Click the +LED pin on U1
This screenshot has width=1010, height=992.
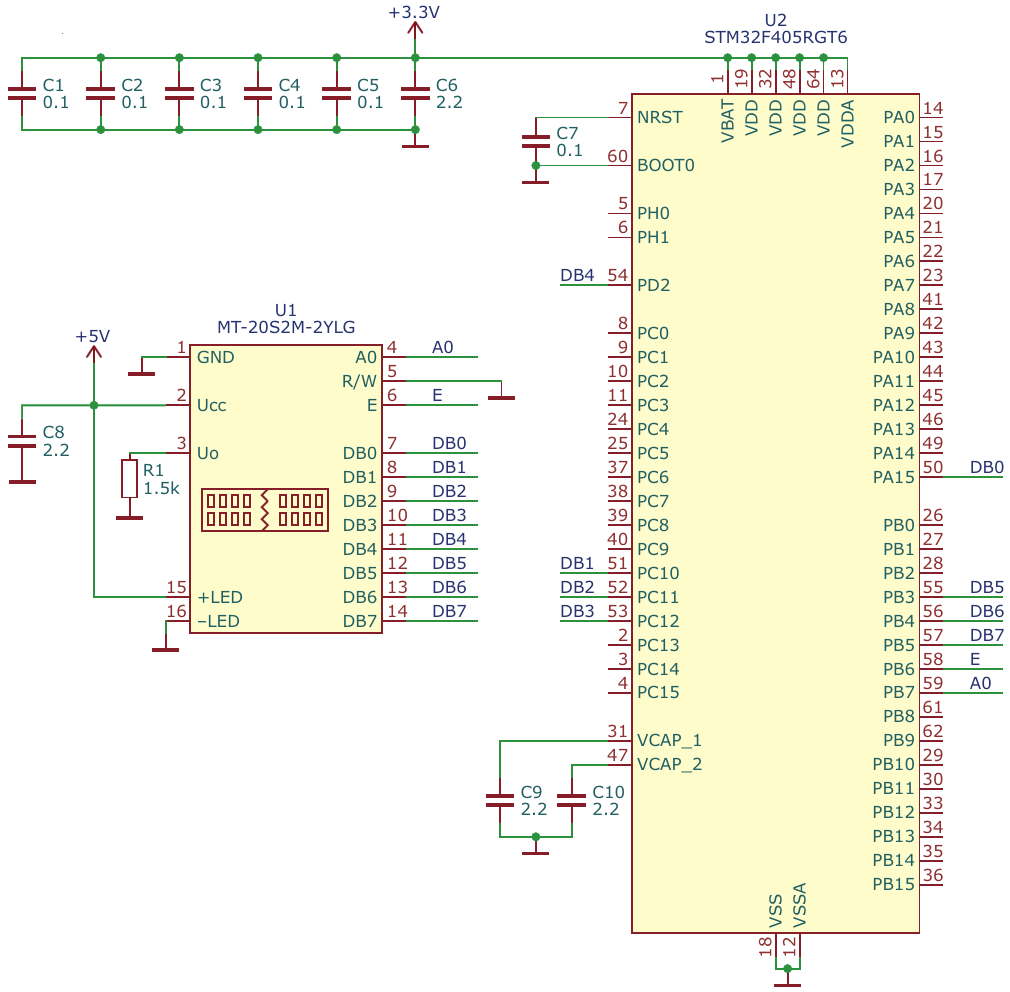219,597
